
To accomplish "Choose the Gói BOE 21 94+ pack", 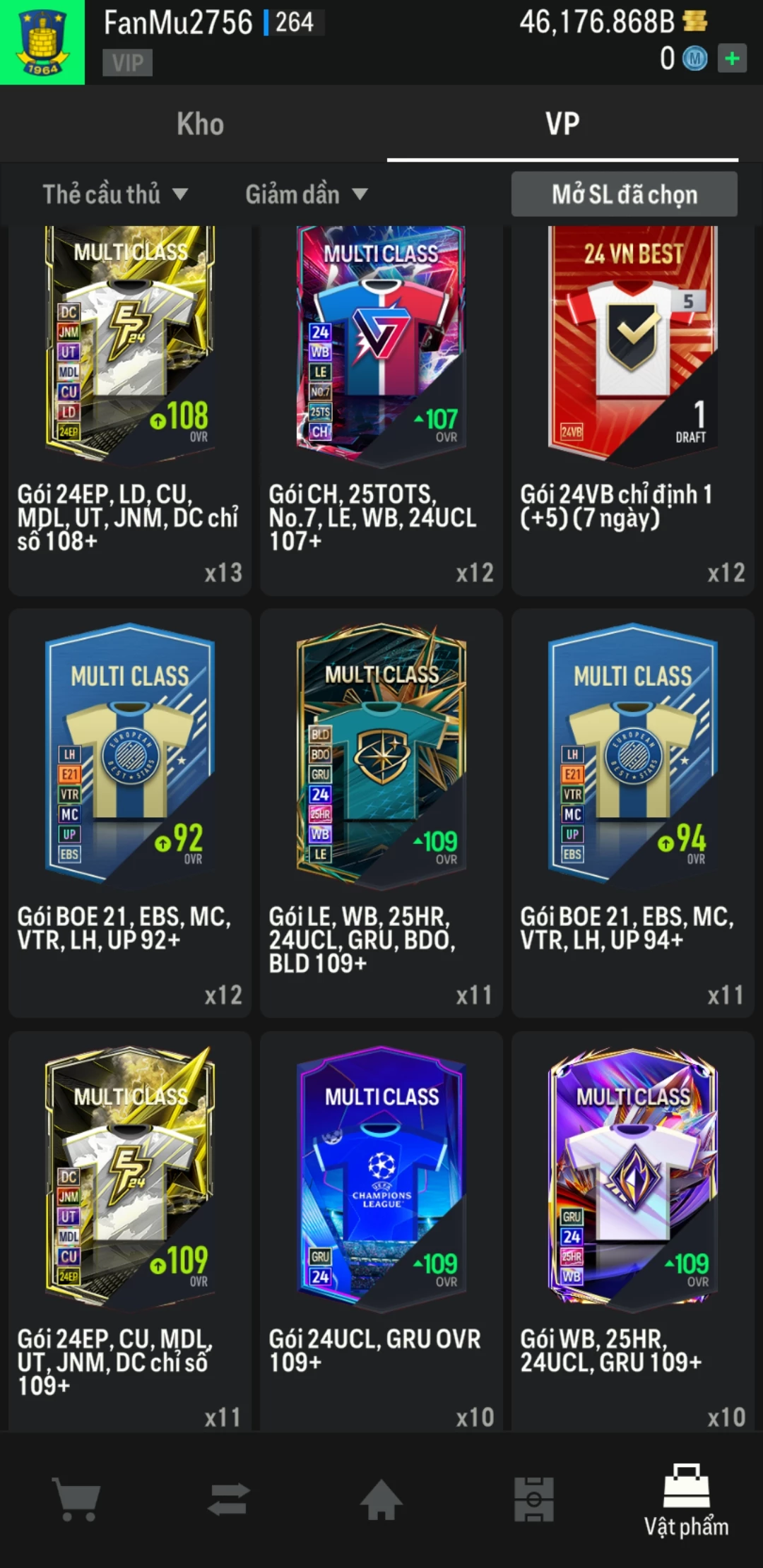I will click(x=633, y=812).
